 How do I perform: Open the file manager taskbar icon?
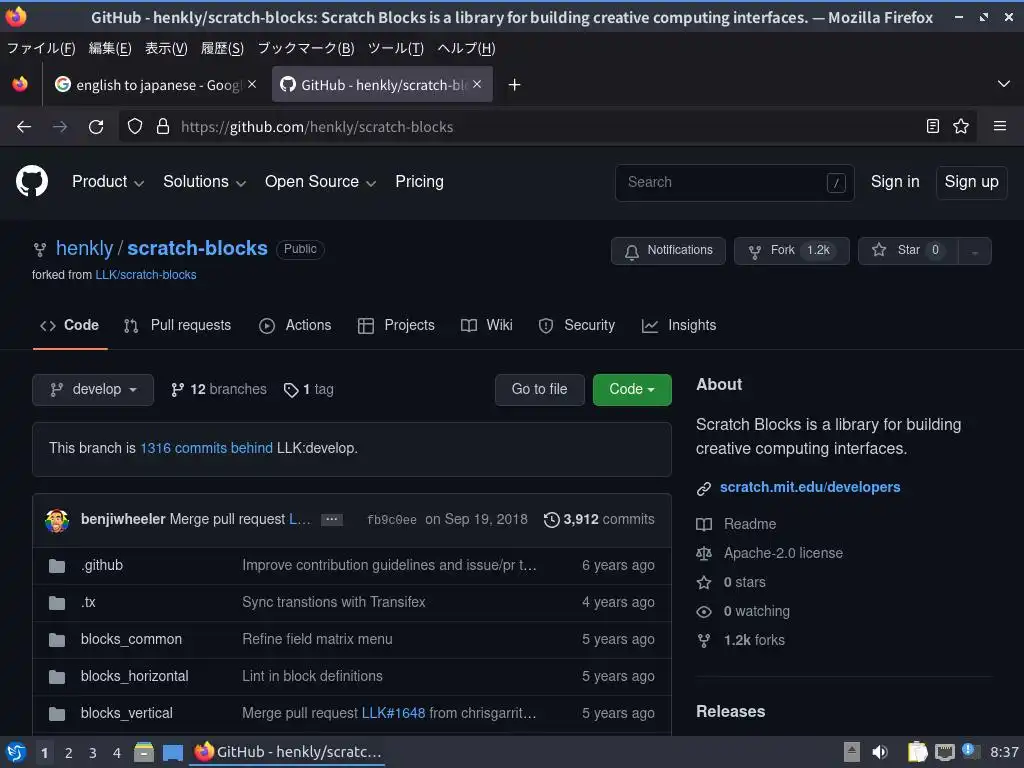tap(144, 752)
